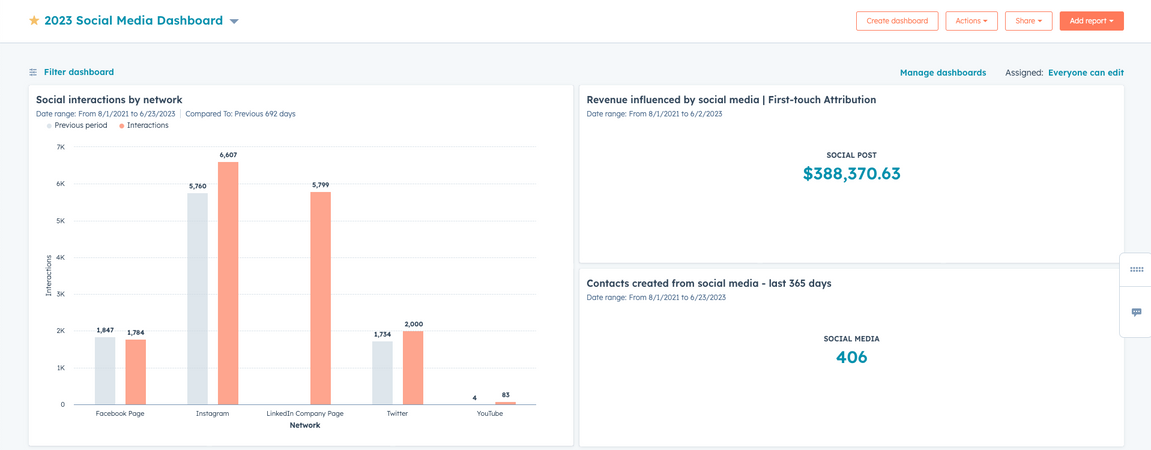The height and width of the screenshot is (450, 1151).
Task: Open the filter dashboard icon
Action: click(x=33, y=72)
